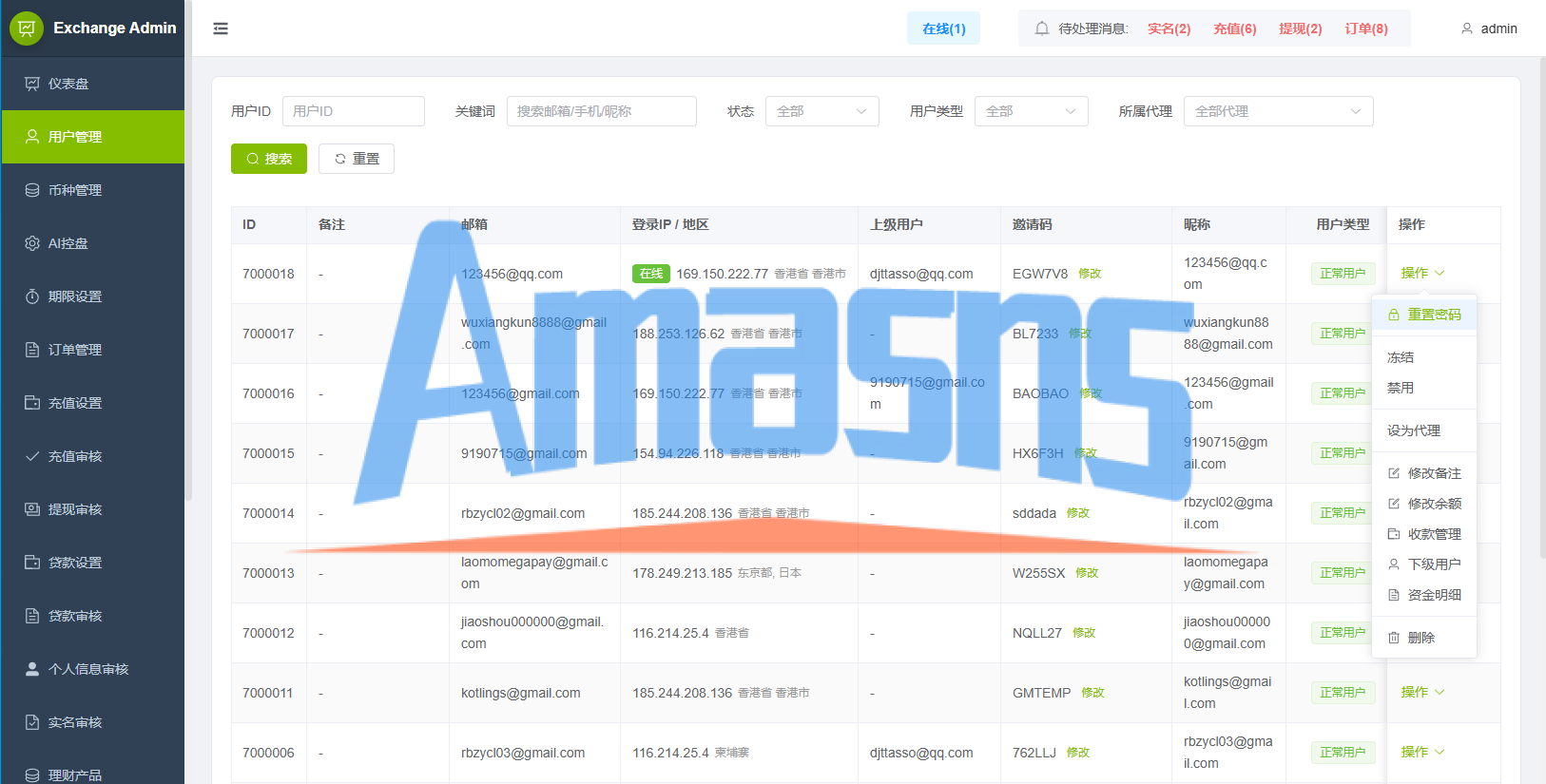Expand 操作 dropdown for user 7000018

[1422, 273]
